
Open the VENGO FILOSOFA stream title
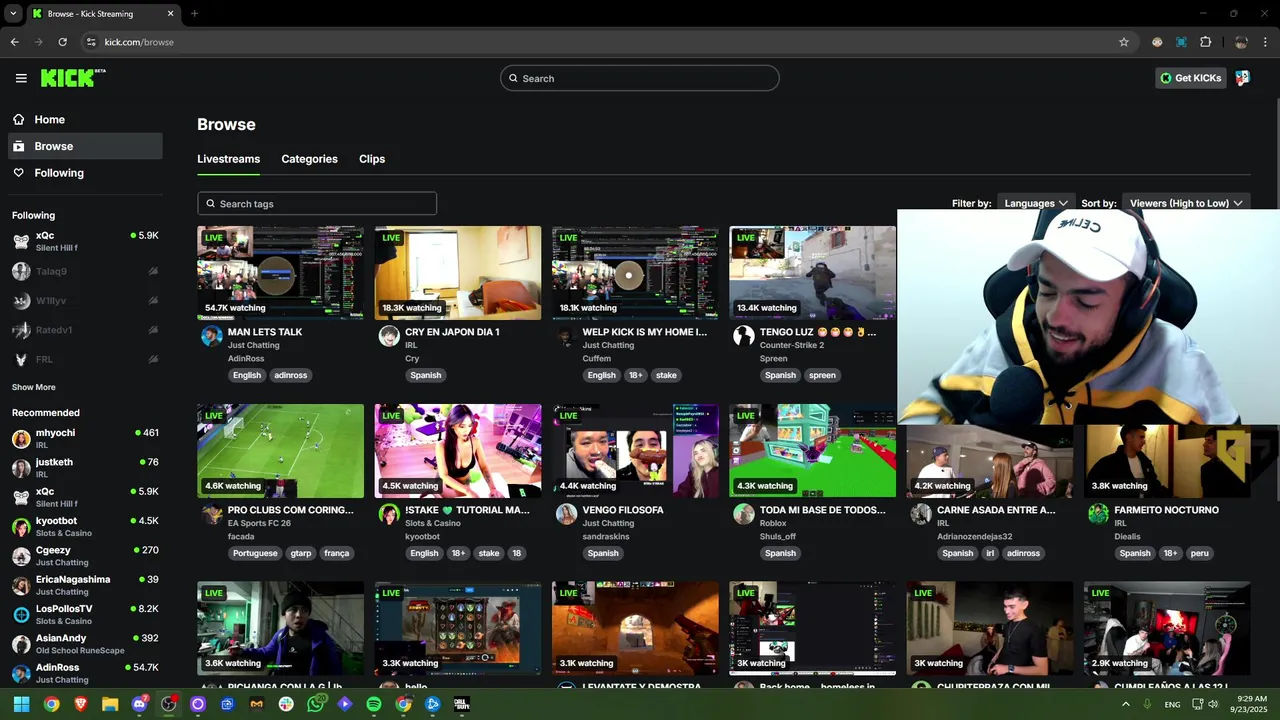[623, 510]
